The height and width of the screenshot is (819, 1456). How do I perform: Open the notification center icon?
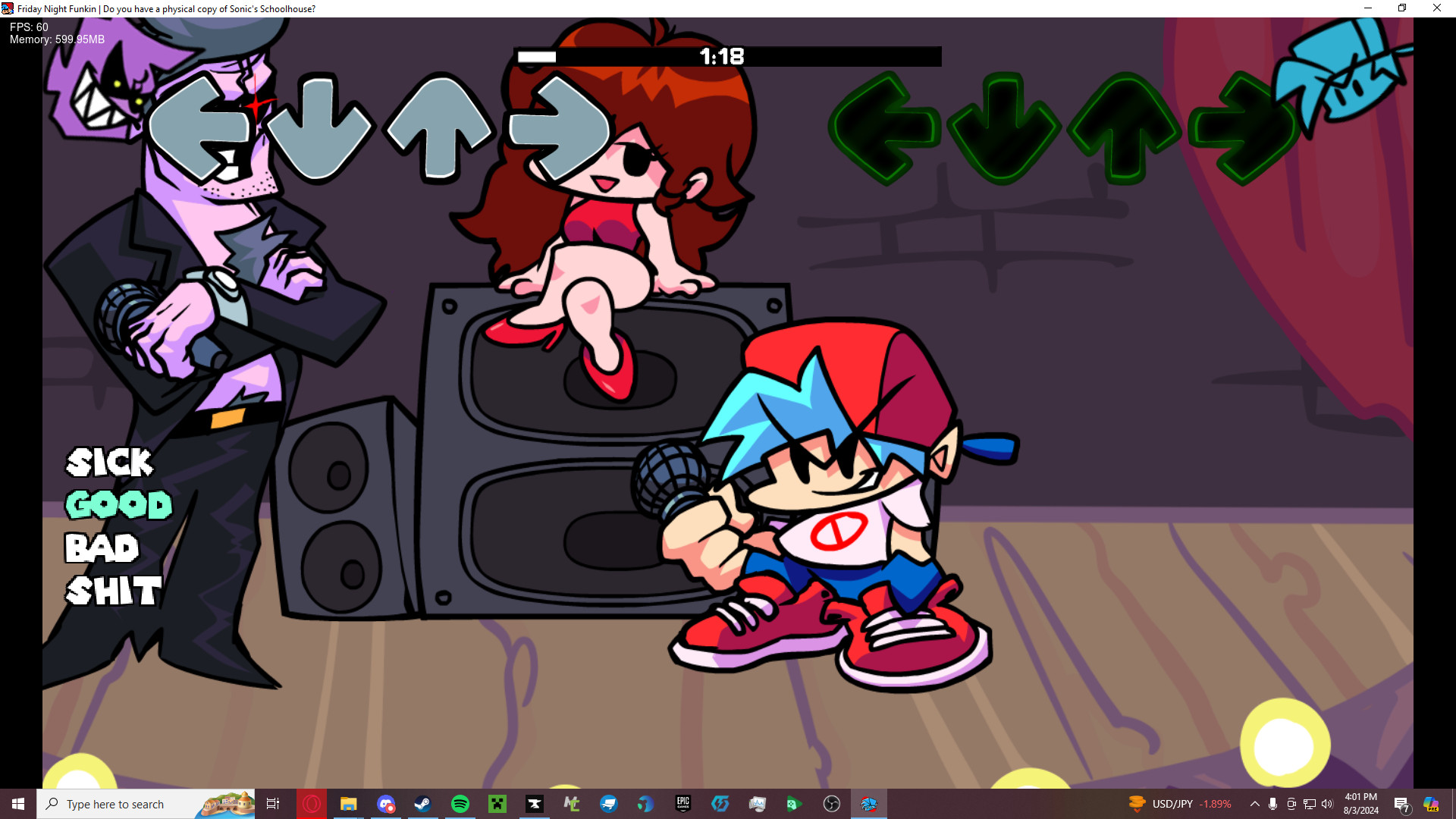tap(1401, 804)
